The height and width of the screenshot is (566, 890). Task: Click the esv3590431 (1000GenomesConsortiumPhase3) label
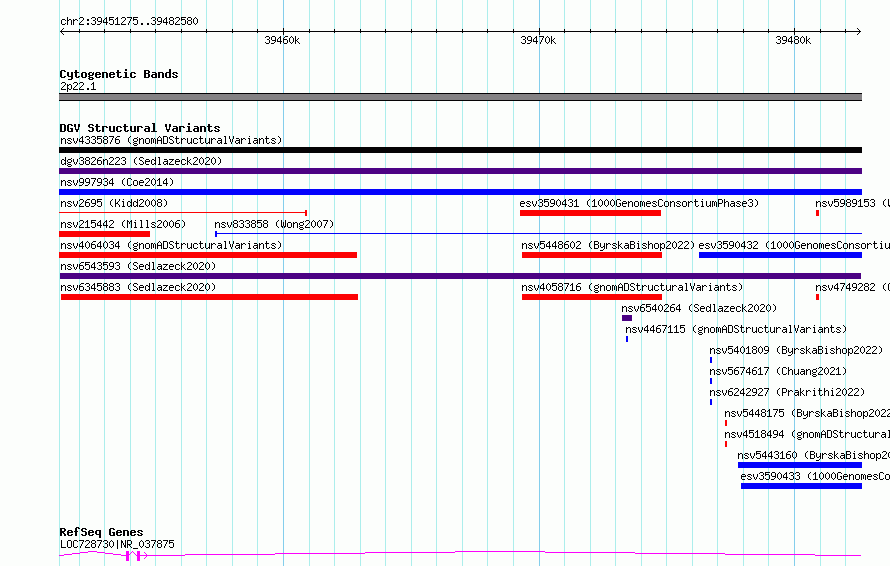pos(639,203)
